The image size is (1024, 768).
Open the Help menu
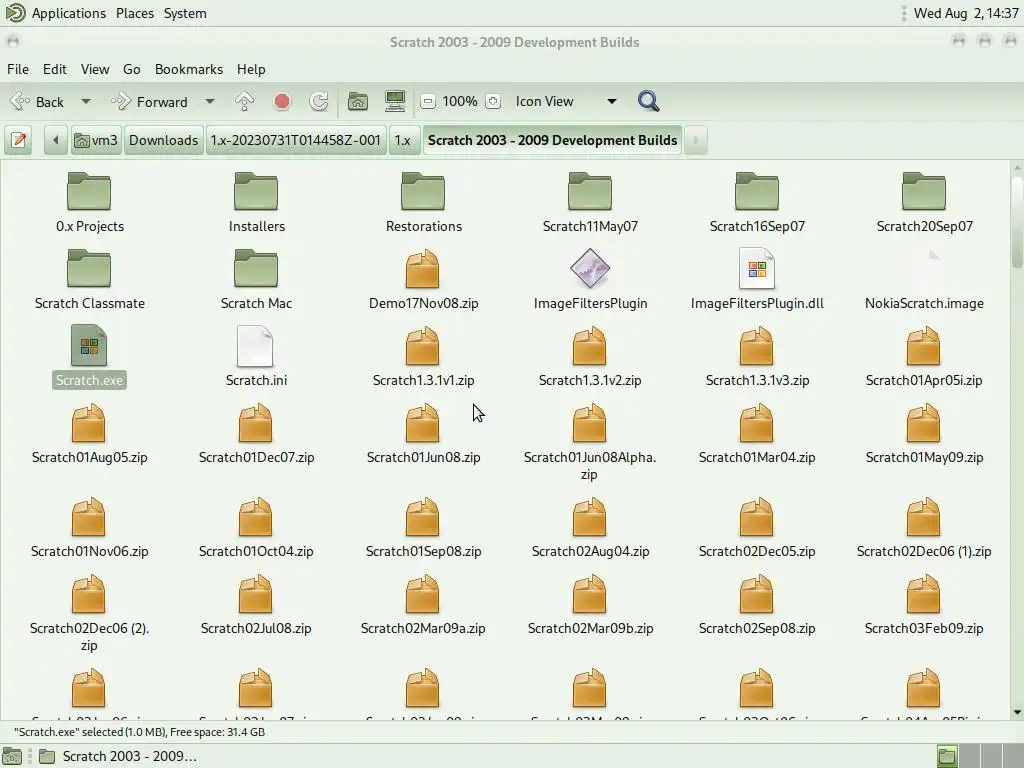pyautogui.click(x=251, y=69)
